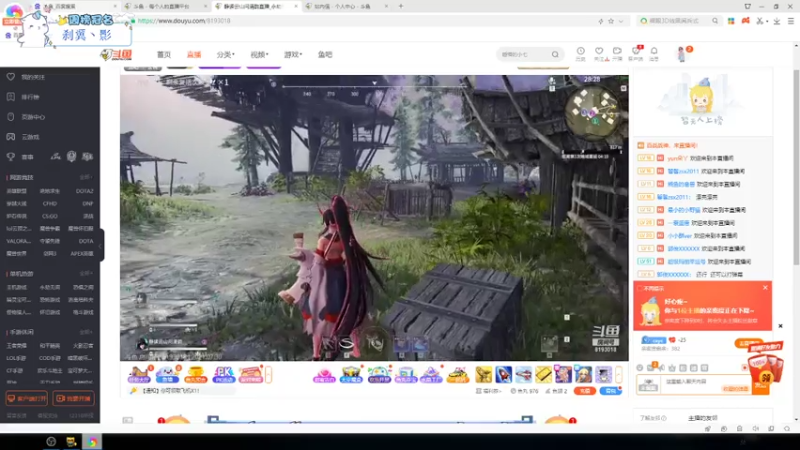Open the 鱼吧 forum navigation item
The height and width of the screenshot is (450, 800).
coord(325,55)
